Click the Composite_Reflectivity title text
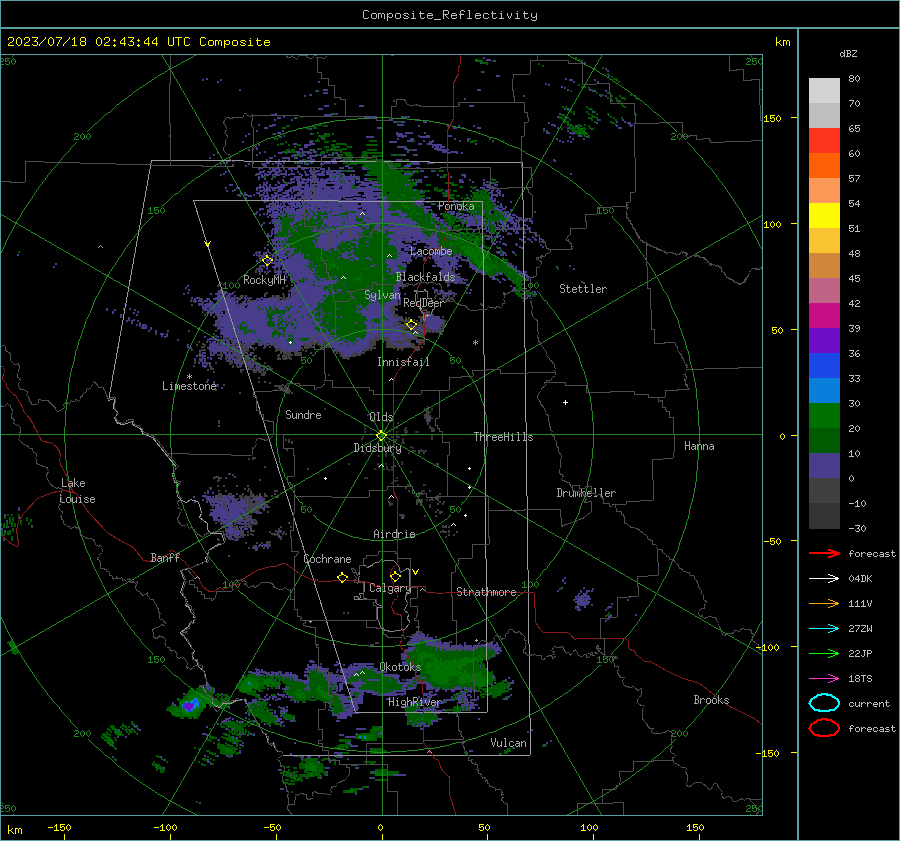 (x=449, y=15)
